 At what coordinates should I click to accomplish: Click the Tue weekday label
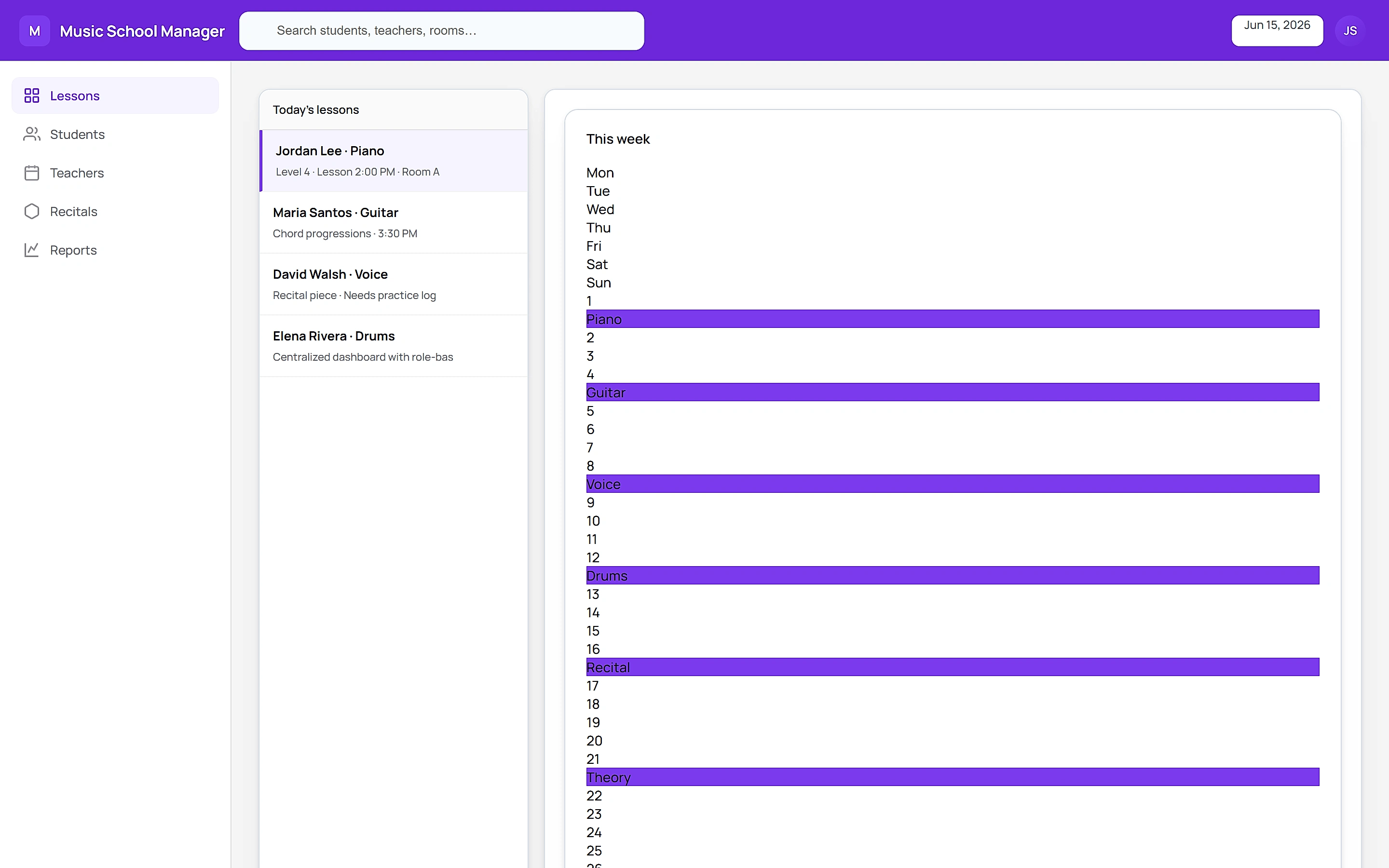[598, 191]
